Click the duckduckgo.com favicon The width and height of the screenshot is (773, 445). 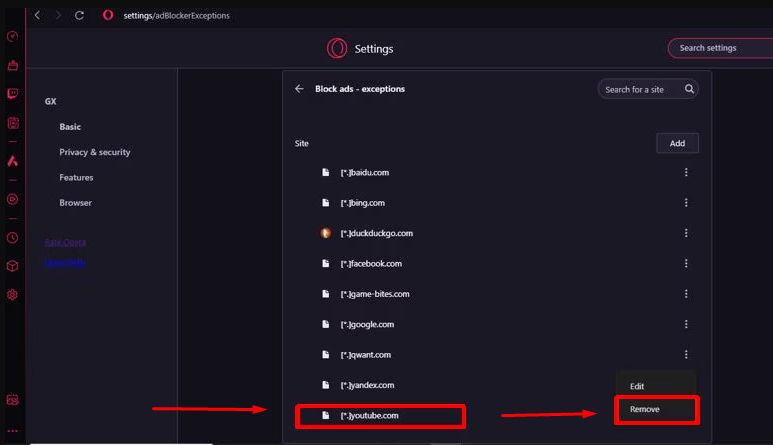(325, 233)
